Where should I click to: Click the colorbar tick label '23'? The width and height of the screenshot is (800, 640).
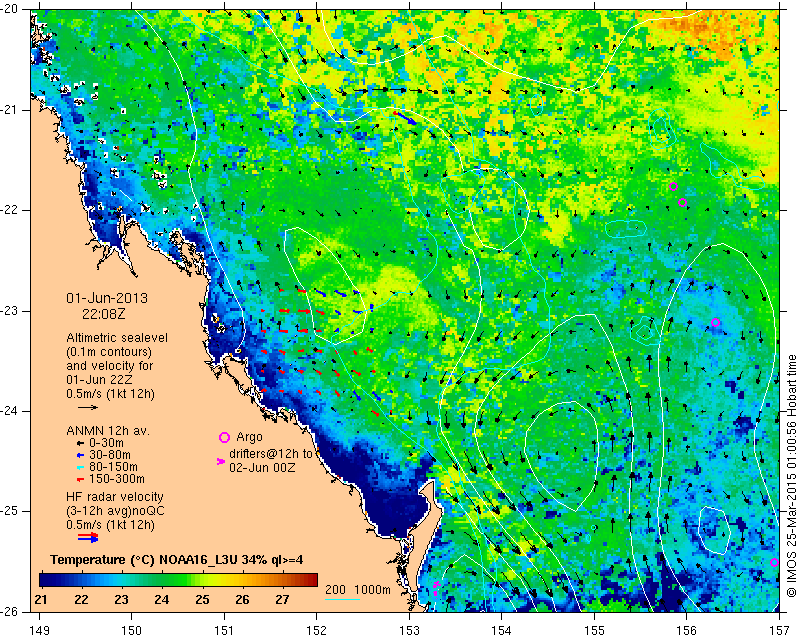coord(121,599)
